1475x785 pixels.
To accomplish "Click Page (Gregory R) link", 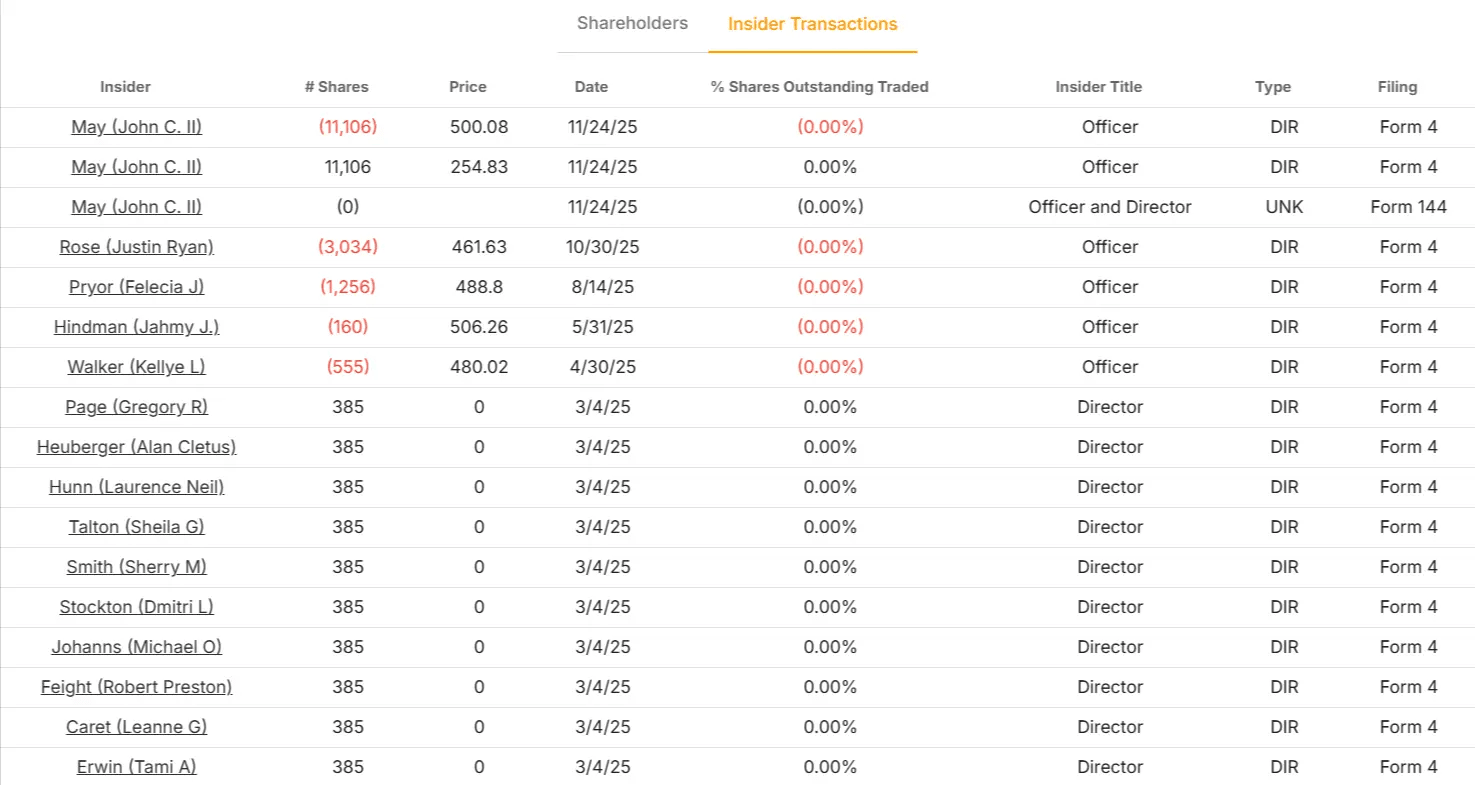I will point(137,407).
